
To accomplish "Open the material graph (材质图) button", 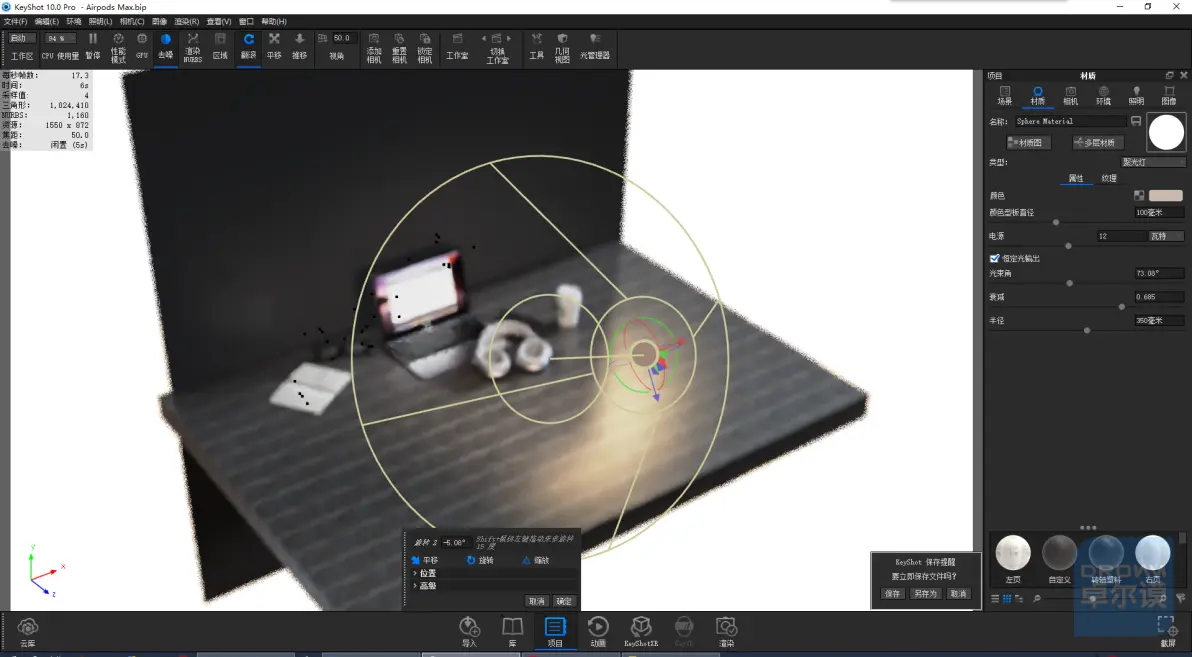I will pyautogui.click(x=1029, y=142).
